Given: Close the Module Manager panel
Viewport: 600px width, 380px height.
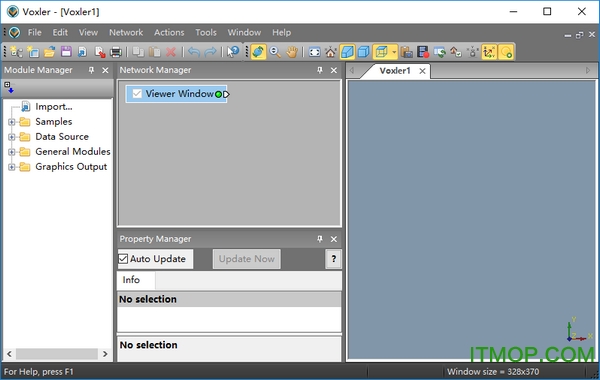Looking at the screenshot, I should tap(105, 70).
